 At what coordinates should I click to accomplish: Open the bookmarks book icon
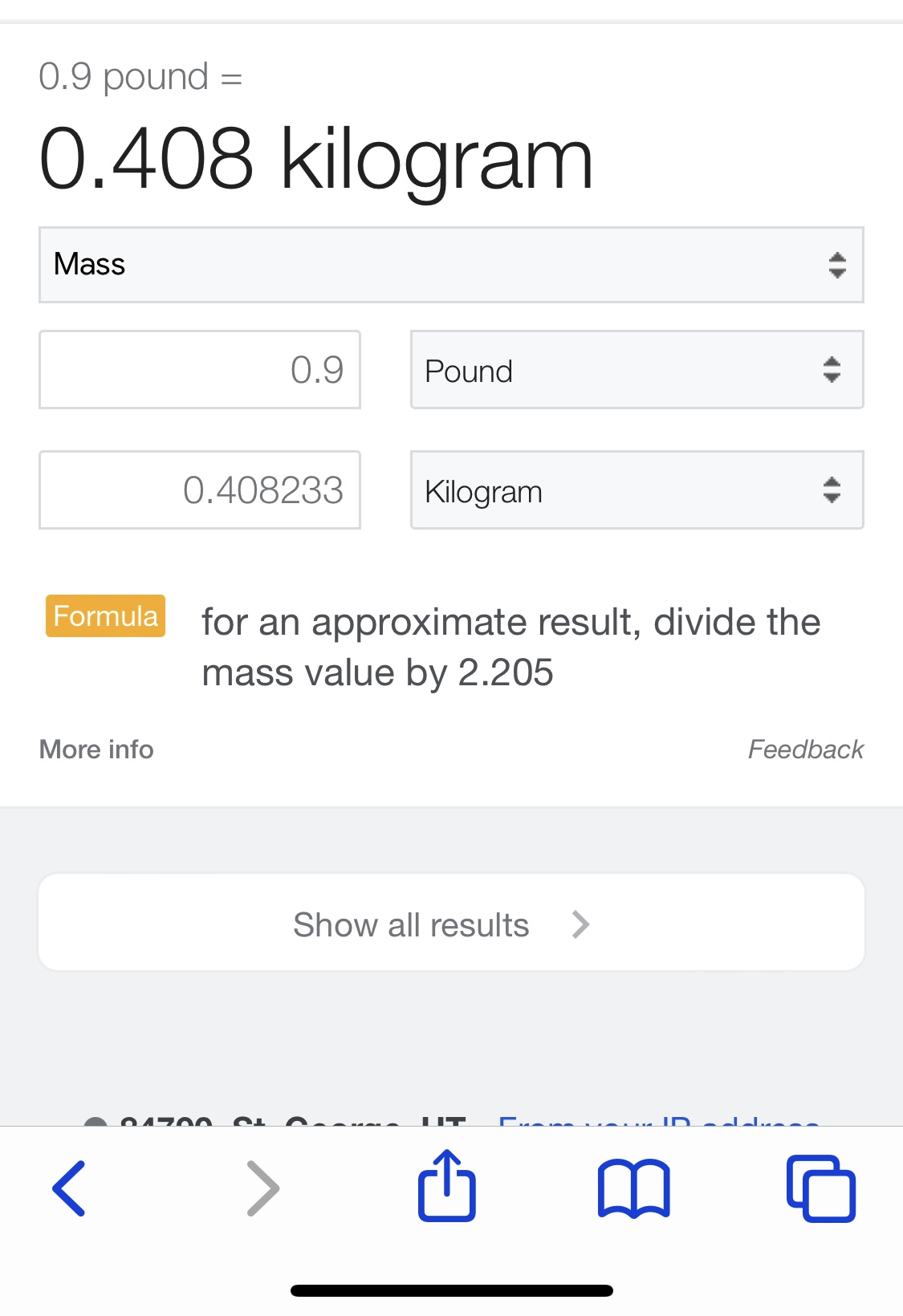pos(633,1188)
